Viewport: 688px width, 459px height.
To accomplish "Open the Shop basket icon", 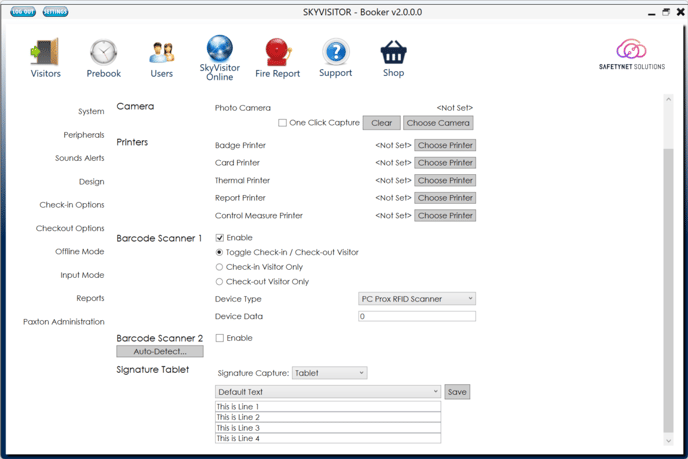I will click(393, 53).
